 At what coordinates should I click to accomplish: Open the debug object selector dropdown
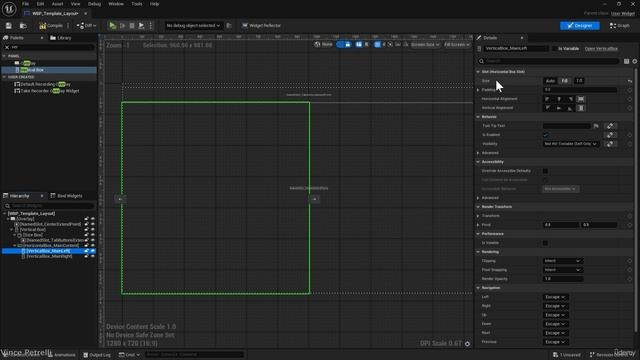tap(193, 26)
